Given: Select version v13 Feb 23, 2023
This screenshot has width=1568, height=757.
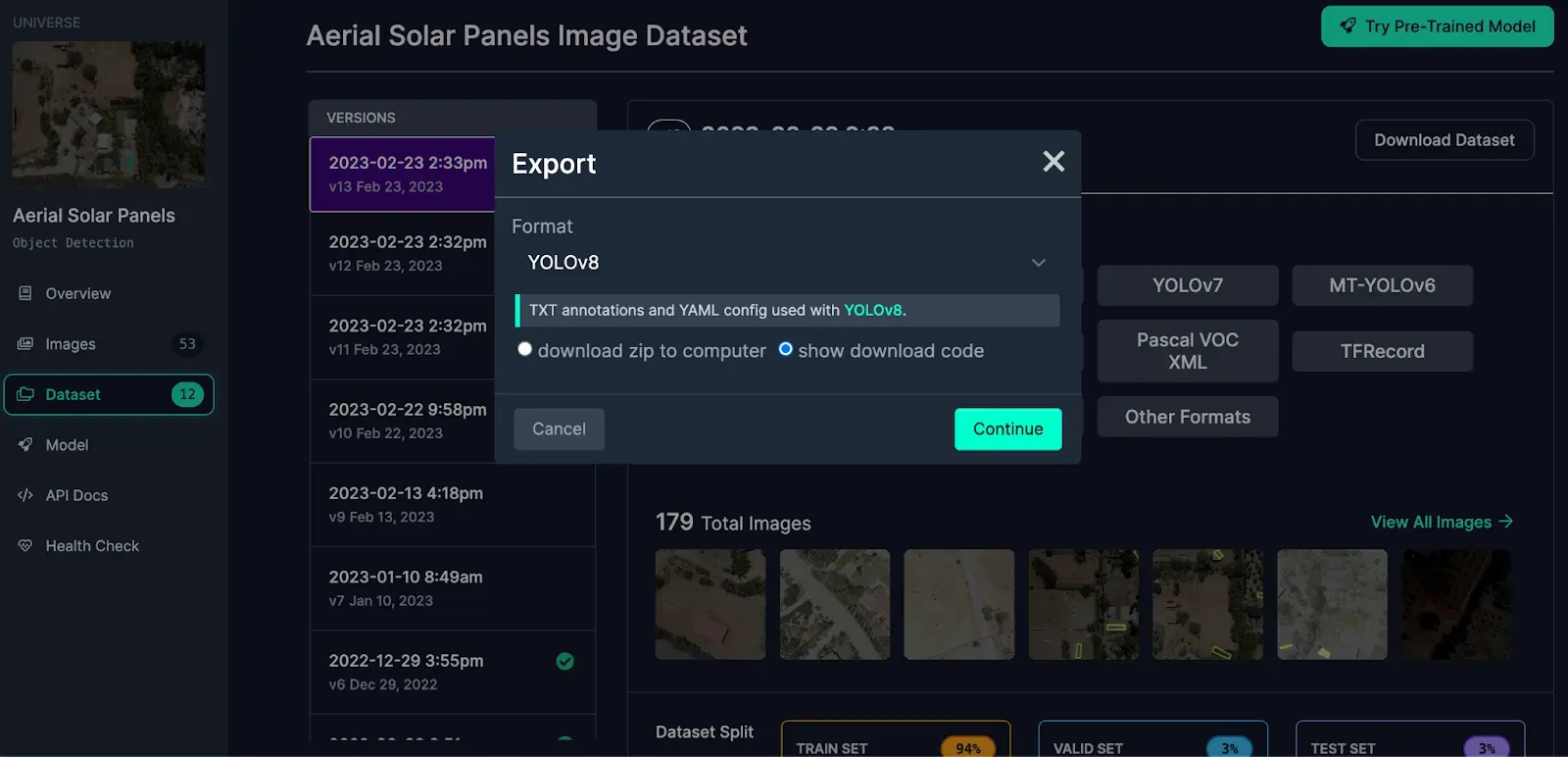Looking at the screenshot, I should pos(403,175).
